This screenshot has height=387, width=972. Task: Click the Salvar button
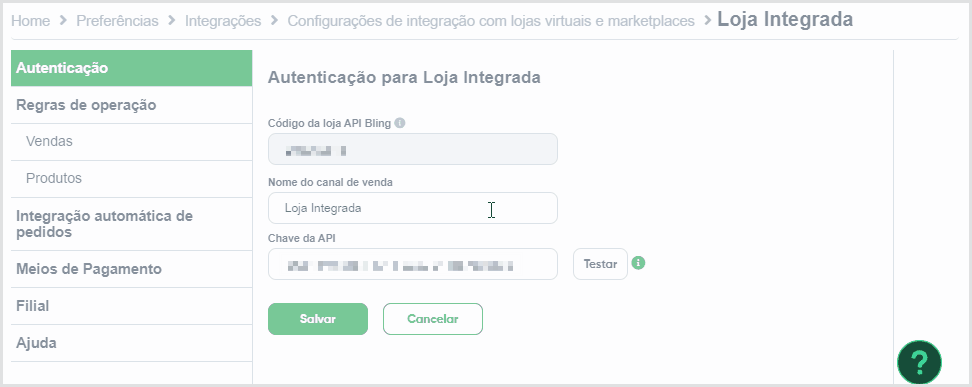(318, 319)
